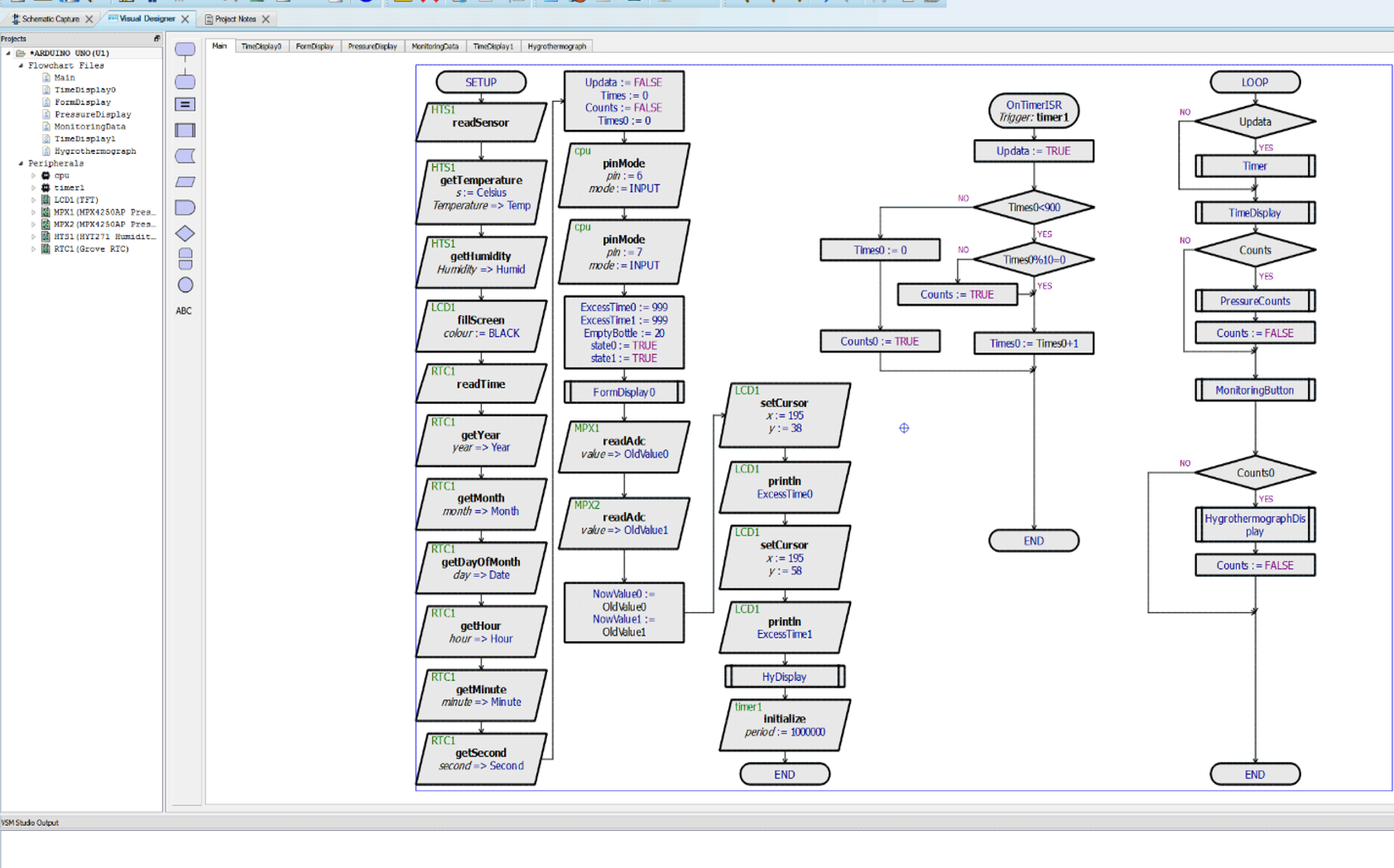This screenshot has width=1394, height=868.
Task: Open the Hygrothermograph sheet tab
Action: point(557,46)
